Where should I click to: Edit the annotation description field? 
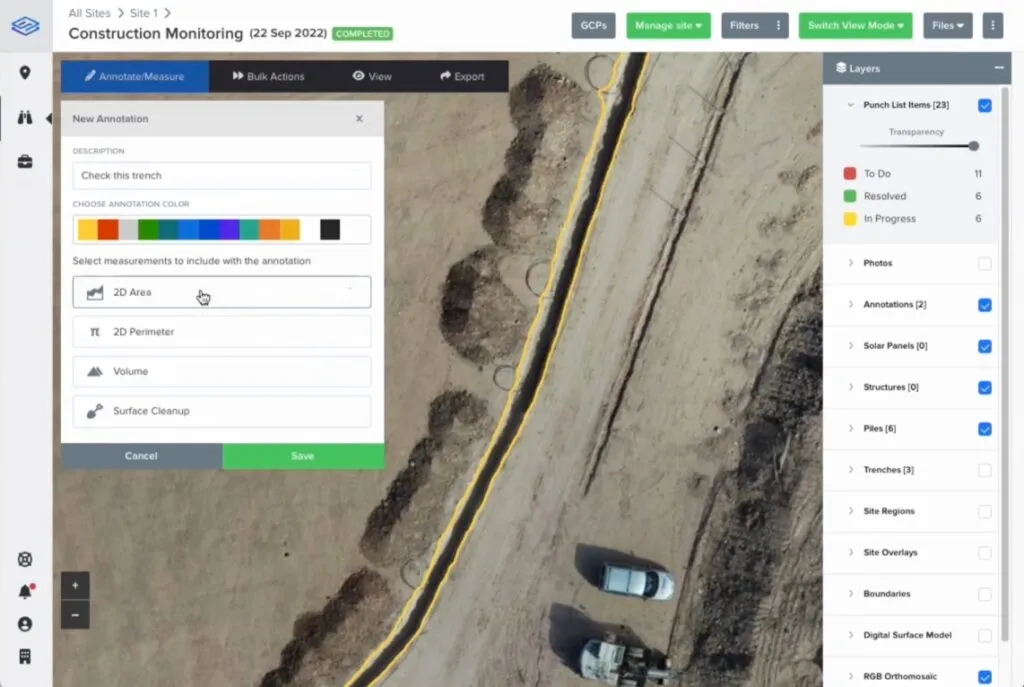tap(222, 175)
